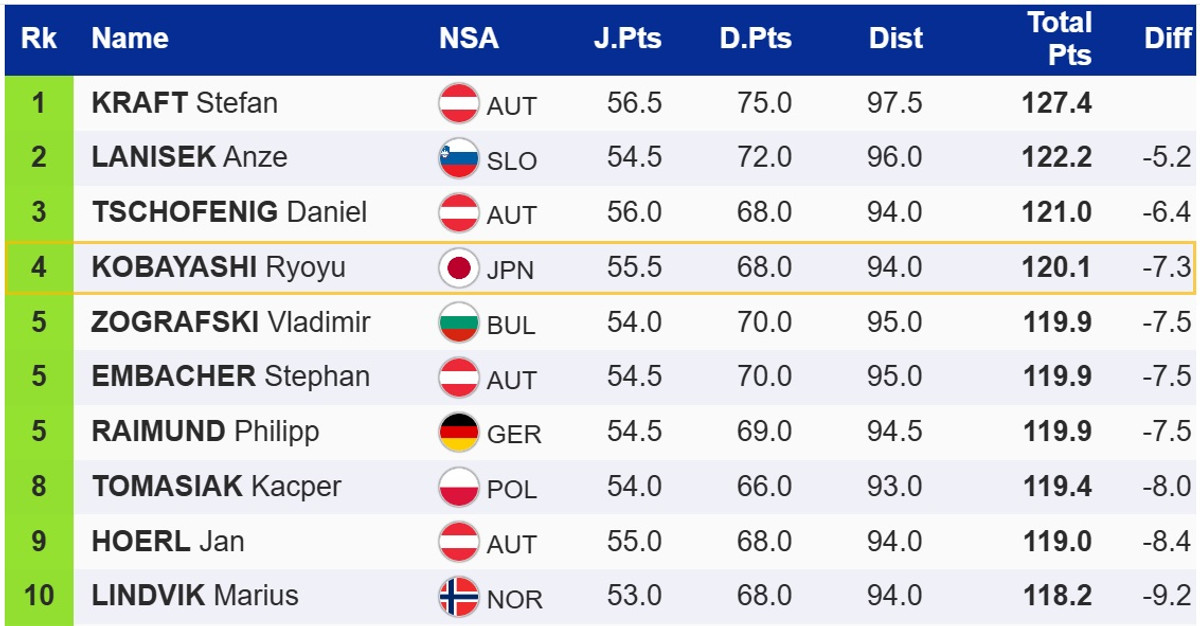Click the Name column header
1200x626 pixels.
pyautogui.click(x=130, y=39)
